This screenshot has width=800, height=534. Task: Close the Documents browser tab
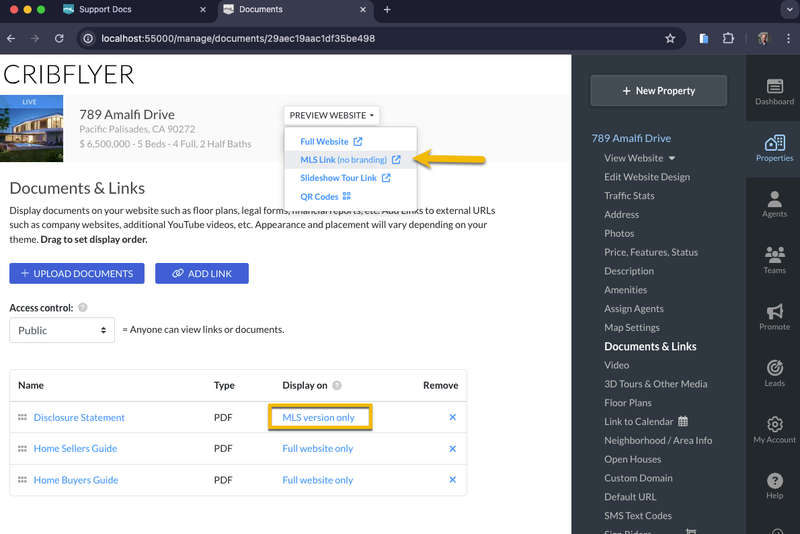[x=363, y=10]
